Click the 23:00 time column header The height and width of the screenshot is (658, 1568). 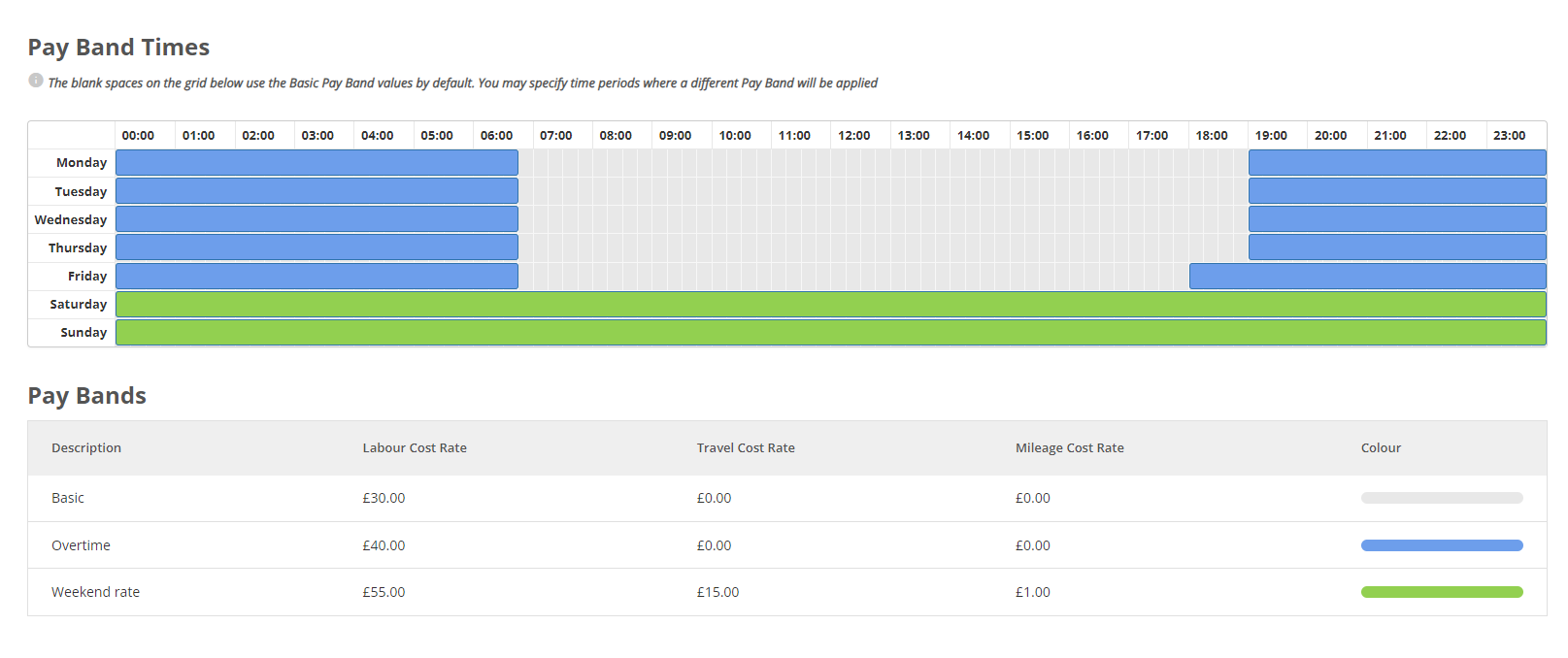[x=1509, y=136]
